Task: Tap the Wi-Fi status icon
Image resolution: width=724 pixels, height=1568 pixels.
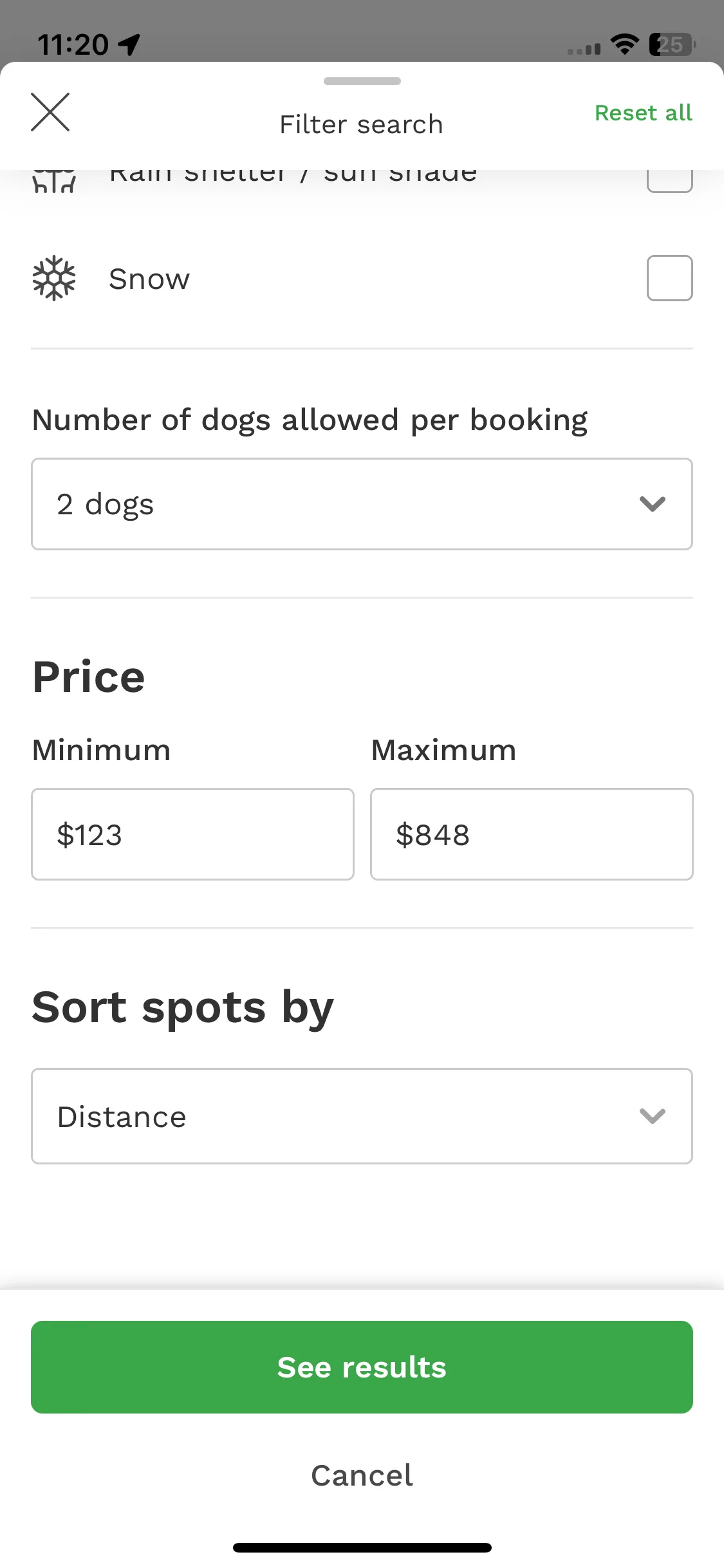Action: [624, 44]
